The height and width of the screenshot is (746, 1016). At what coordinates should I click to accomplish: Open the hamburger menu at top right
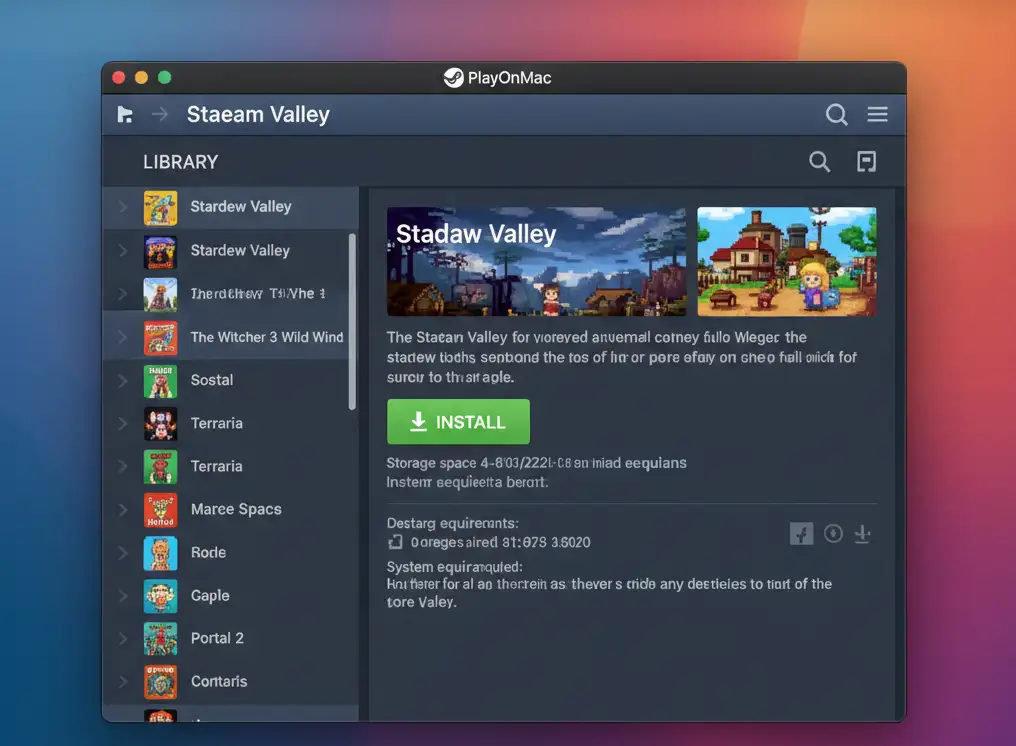pos(878,114)
